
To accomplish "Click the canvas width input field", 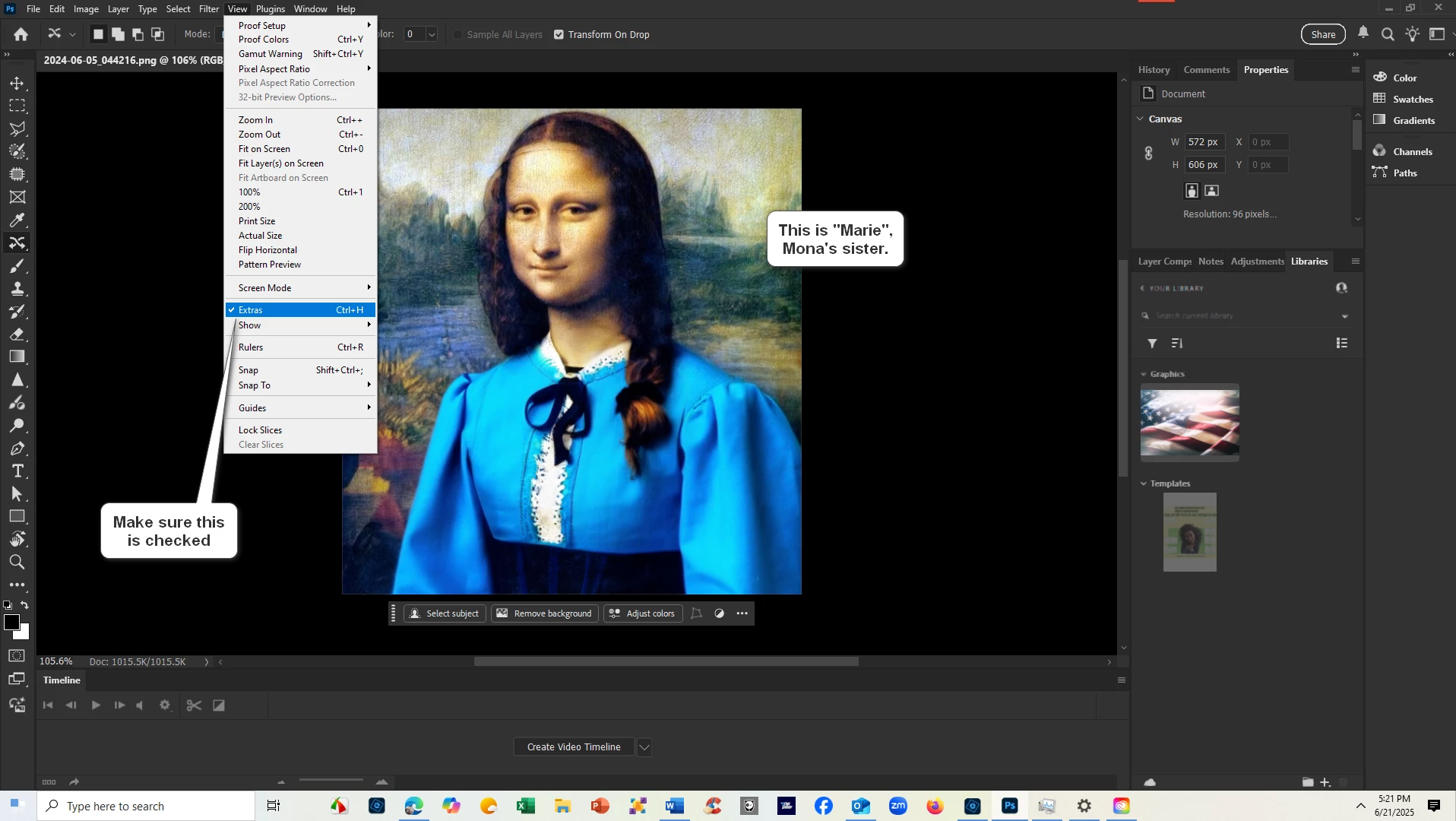I will tap(1204, 142).
